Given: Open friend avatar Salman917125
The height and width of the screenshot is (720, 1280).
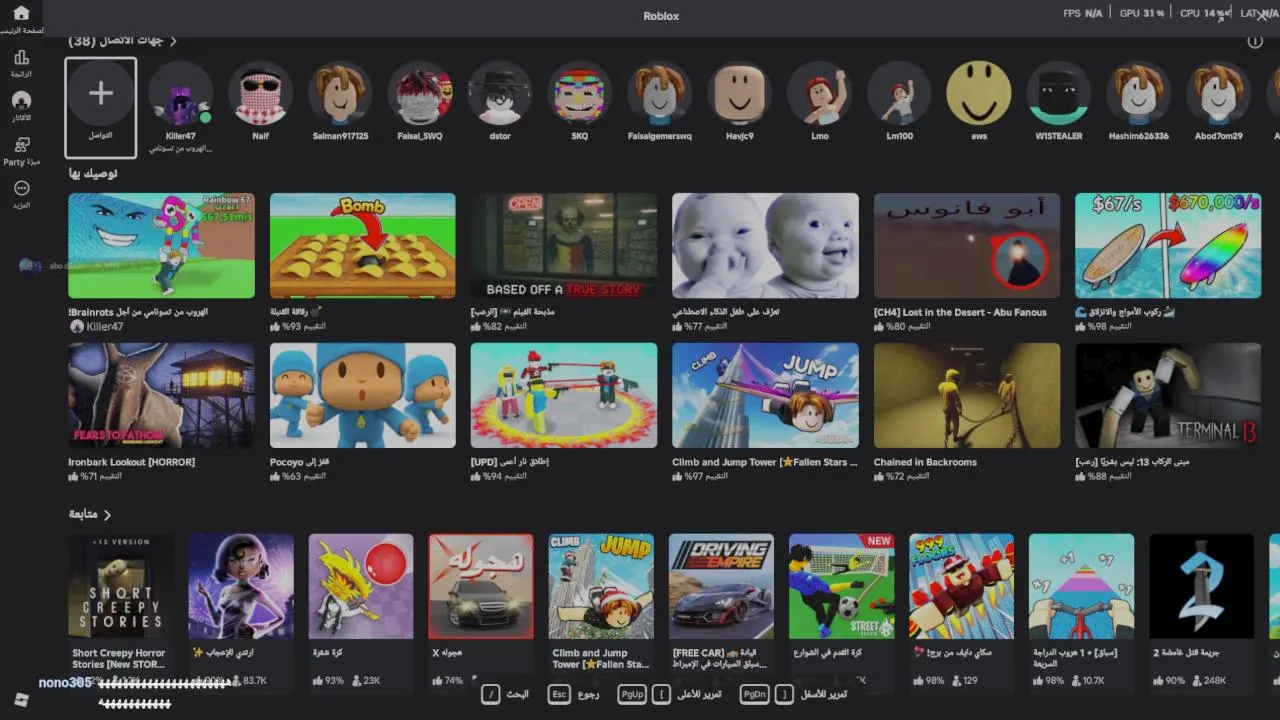Looking at the screenshot, I should [x=340, y=93].
